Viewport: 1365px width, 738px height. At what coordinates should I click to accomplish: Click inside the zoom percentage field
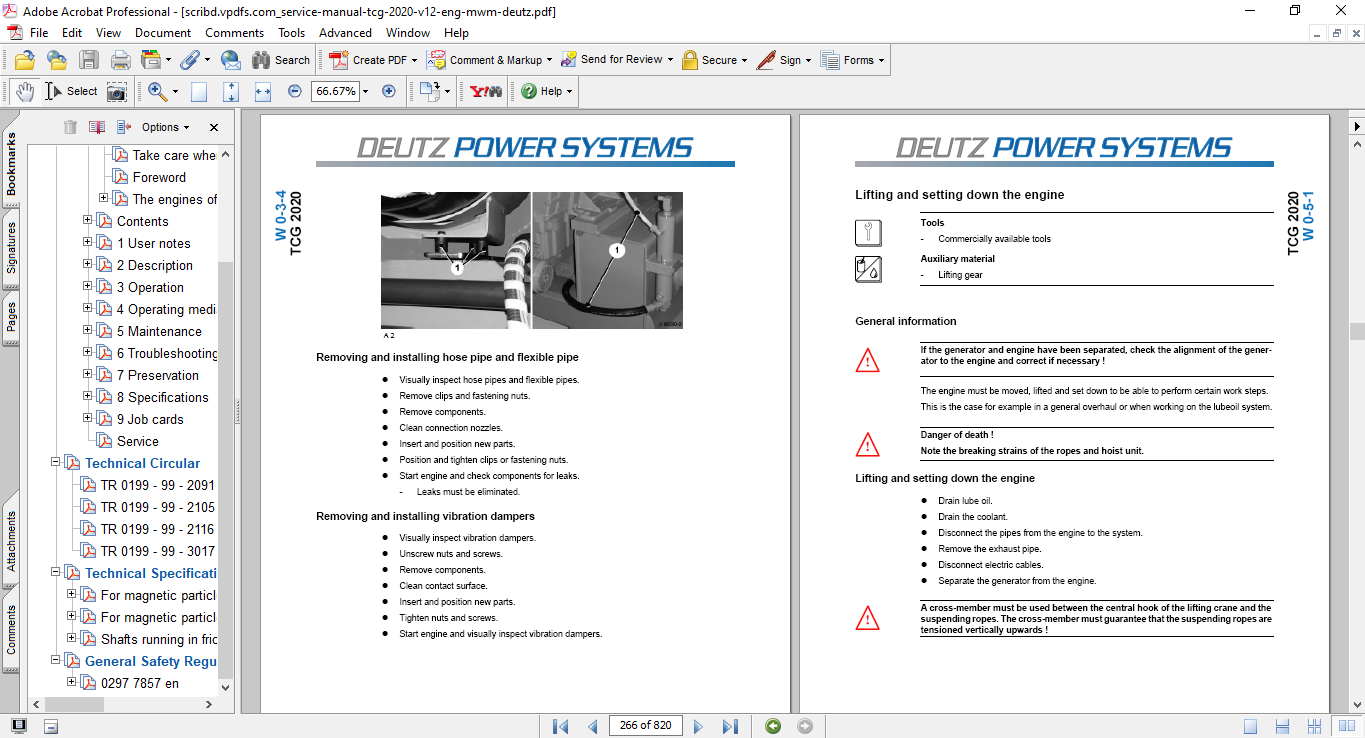[x=334, y=91]
